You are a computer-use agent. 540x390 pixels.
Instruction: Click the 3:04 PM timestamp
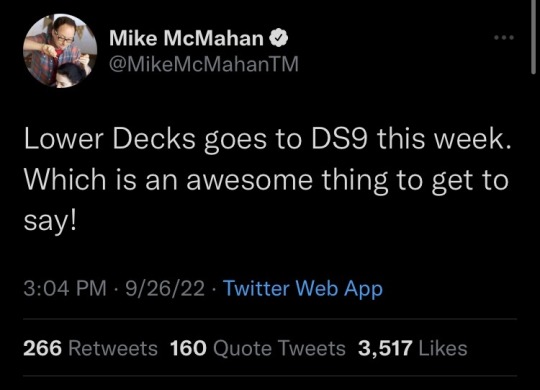point(65,288)
